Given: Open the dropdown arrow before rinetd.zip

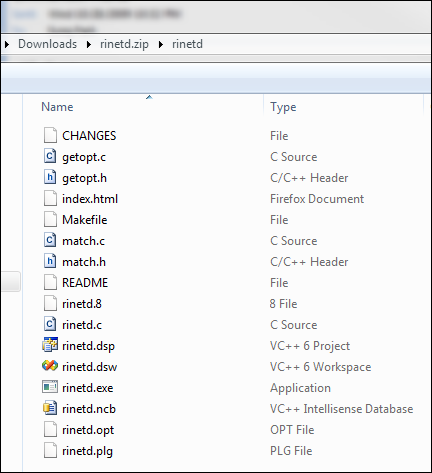Looking at the screenshot, I should (x=89, y=44).
